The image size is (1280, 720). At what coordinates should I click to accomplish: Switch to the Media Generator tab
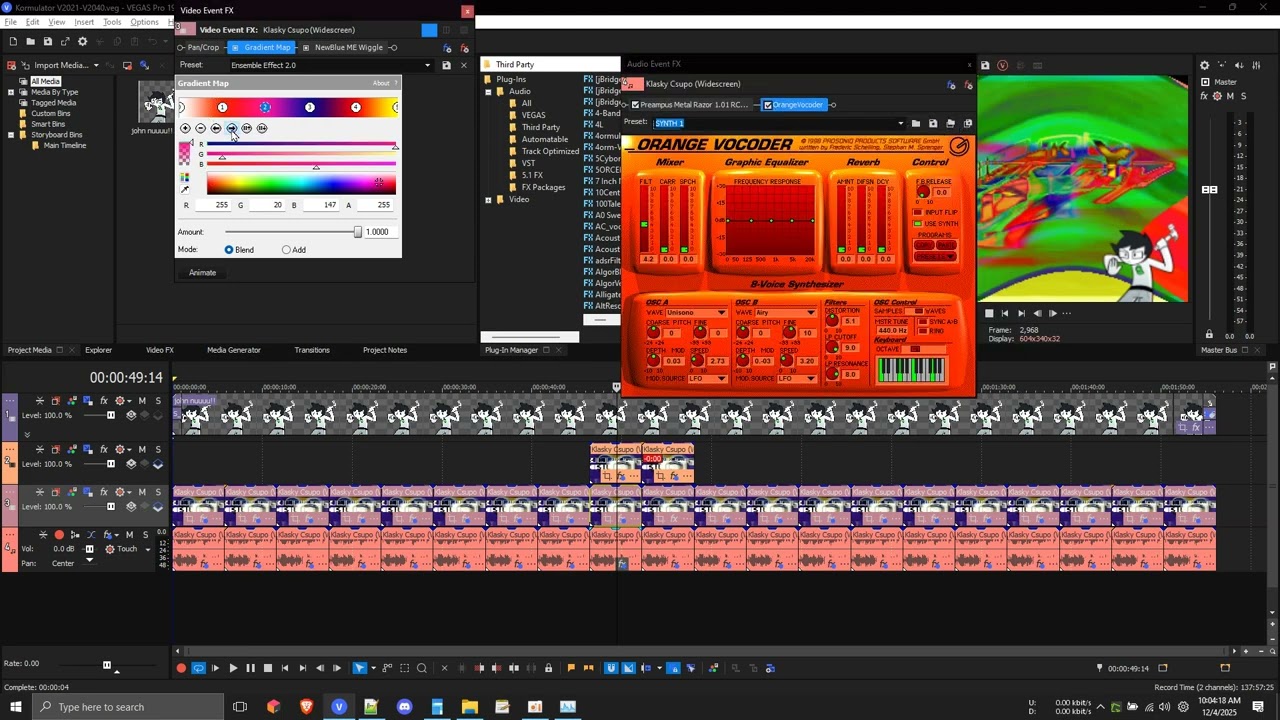(233, 350)
